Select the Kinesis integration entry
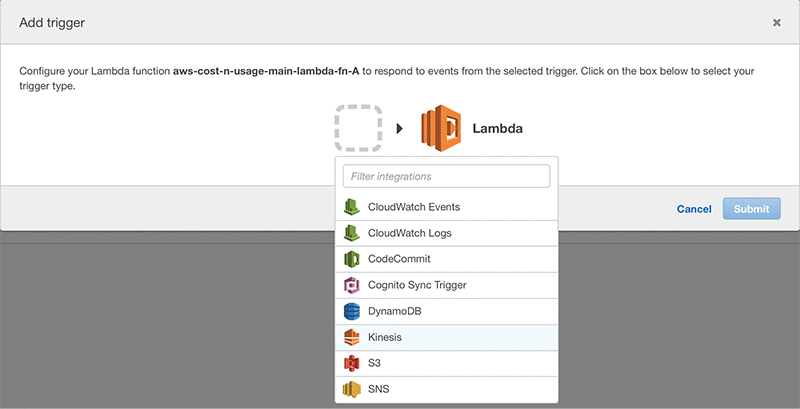The height and width of the screenshot is (409, 800). click(446, 337)
